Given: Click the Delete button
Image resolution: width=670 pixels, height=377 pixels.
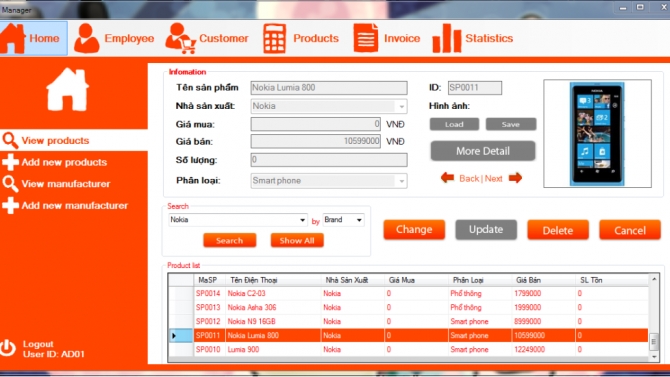Looking at the screenshot, I should (558, 230).
